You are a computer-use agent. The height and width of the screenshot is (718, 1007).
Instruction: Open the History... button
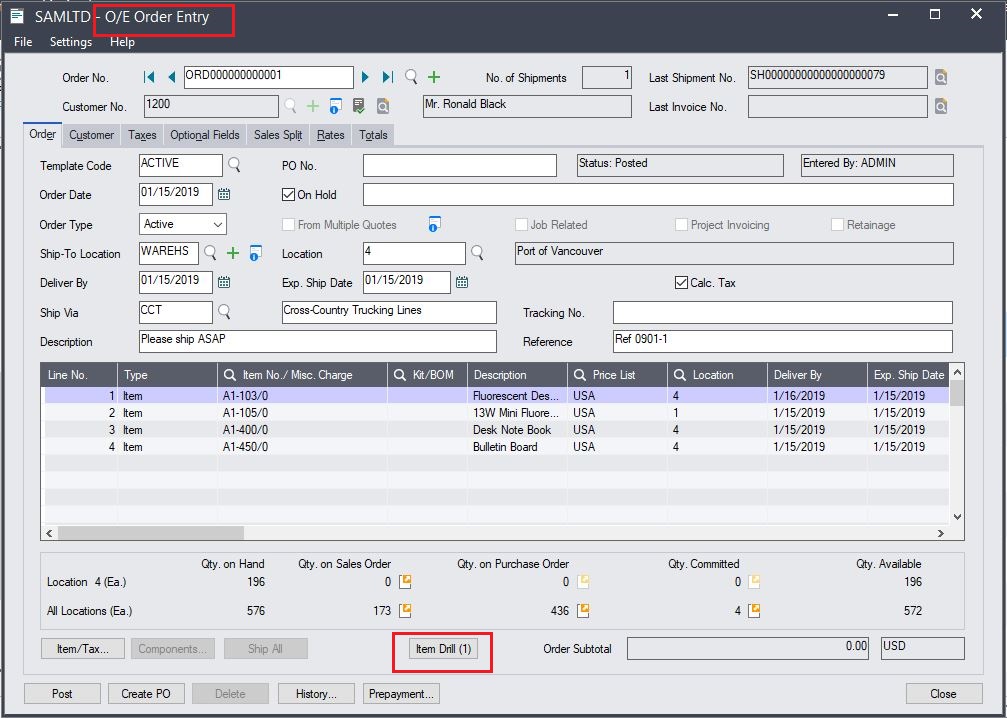316,694
